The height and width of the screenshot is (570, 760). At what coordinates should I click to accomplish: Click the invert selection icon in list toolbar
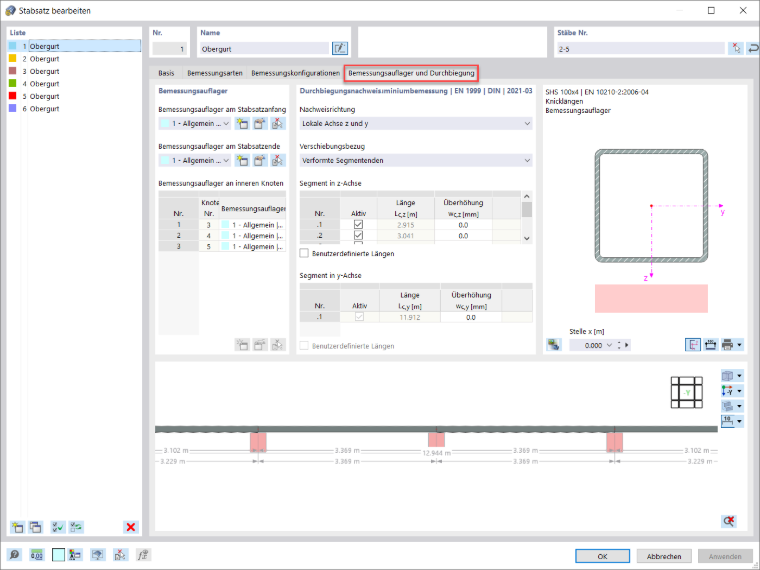pos(76,527)
